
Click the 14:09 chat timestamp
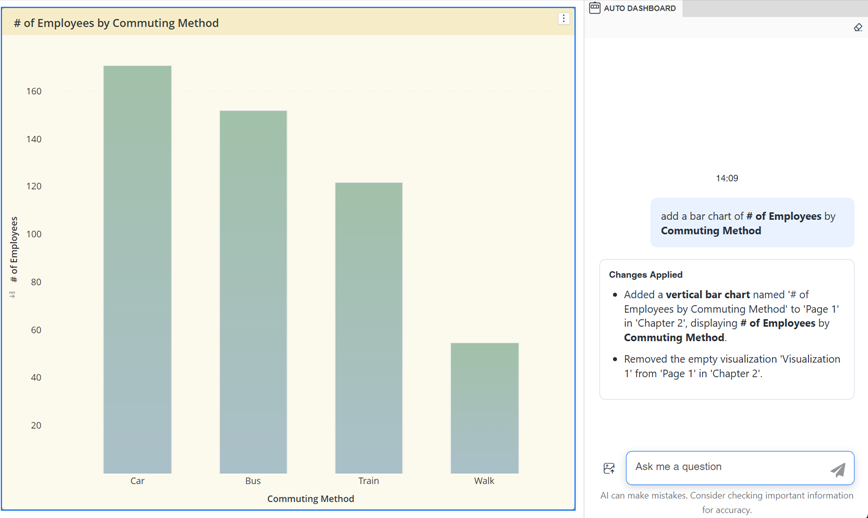[727, 178]
